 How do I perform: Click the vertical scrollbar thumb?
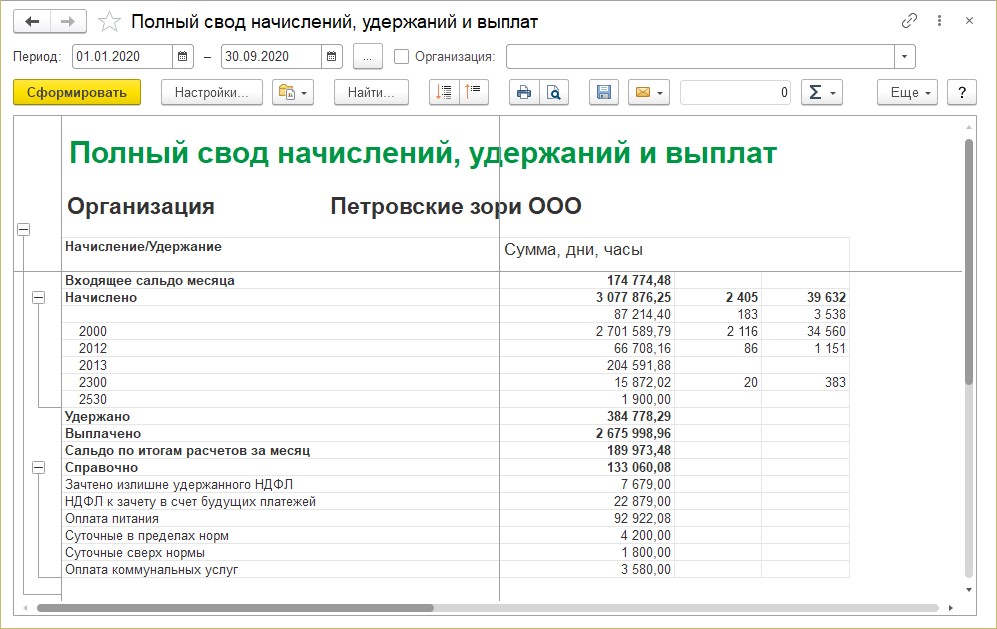coord(969,262)
